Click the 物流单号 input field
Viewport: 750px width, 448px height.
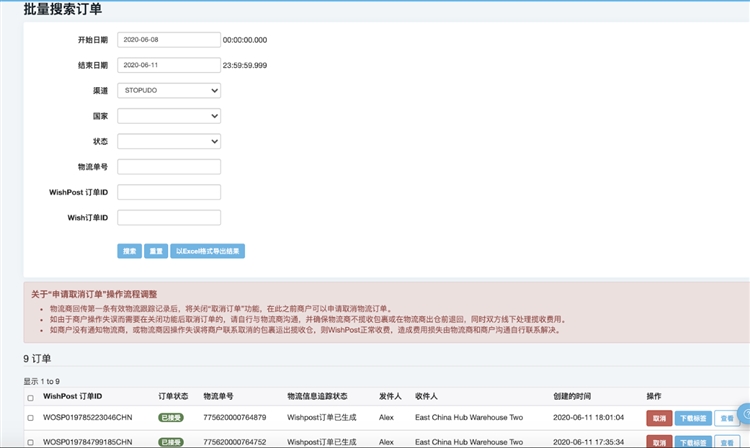(x=169, y=166)
